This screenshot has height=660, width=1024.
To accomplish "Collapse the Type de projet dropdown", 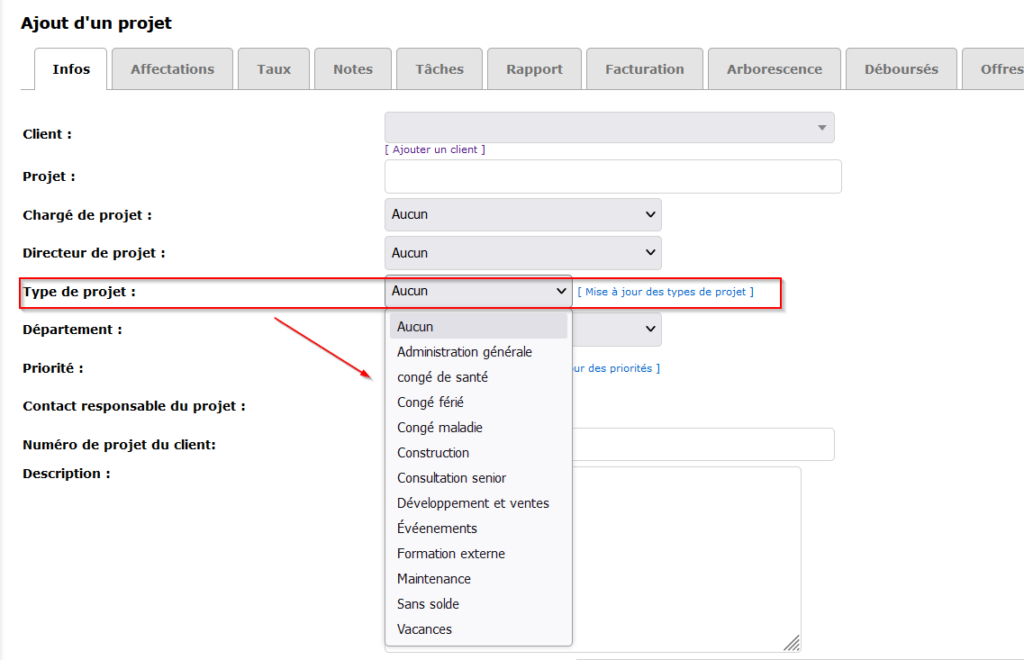I will click(478, 291).
